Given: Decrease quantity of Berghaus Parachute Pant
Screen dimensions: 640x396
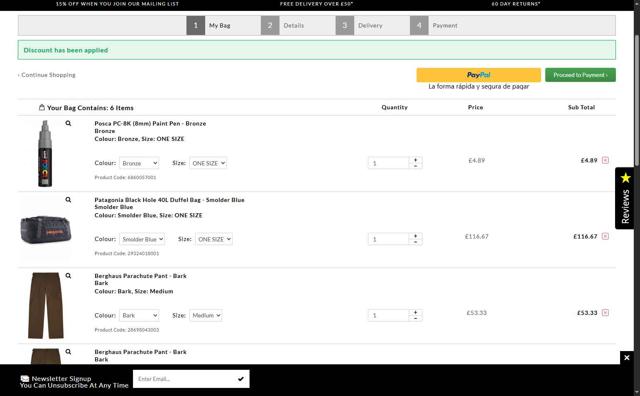Looking at the screenshot, I should tap(416, 318).
